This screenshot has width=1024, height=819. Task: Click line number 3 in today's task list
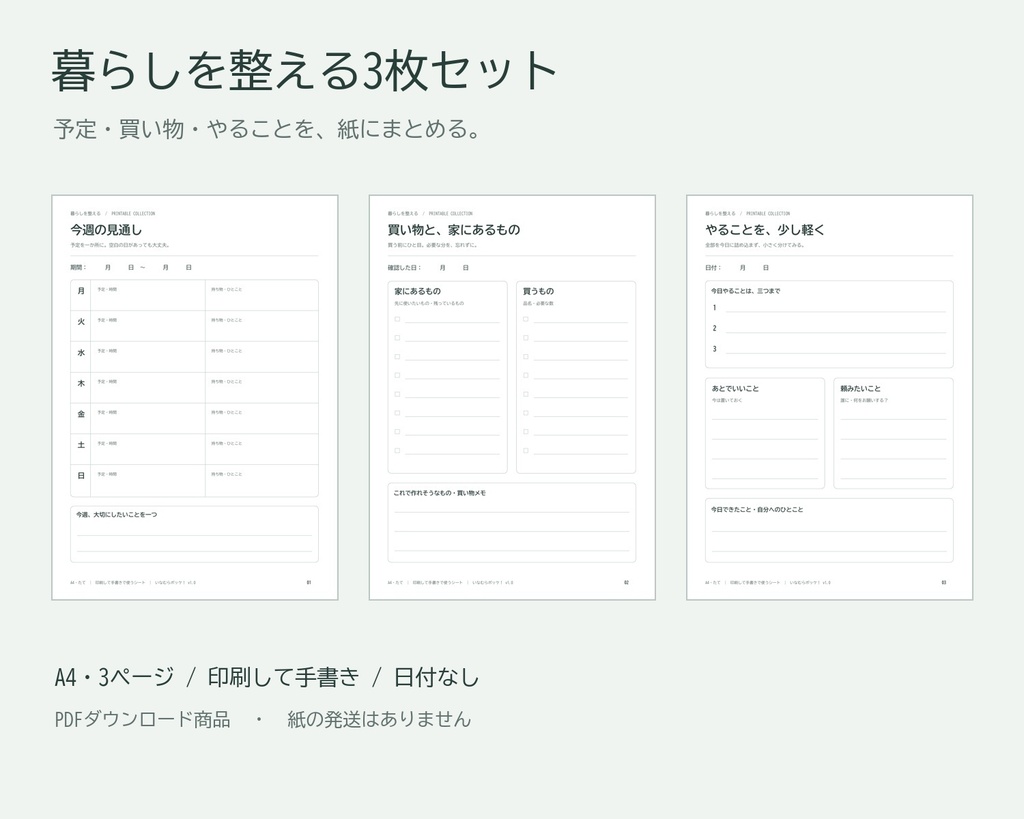pos(714,349)
